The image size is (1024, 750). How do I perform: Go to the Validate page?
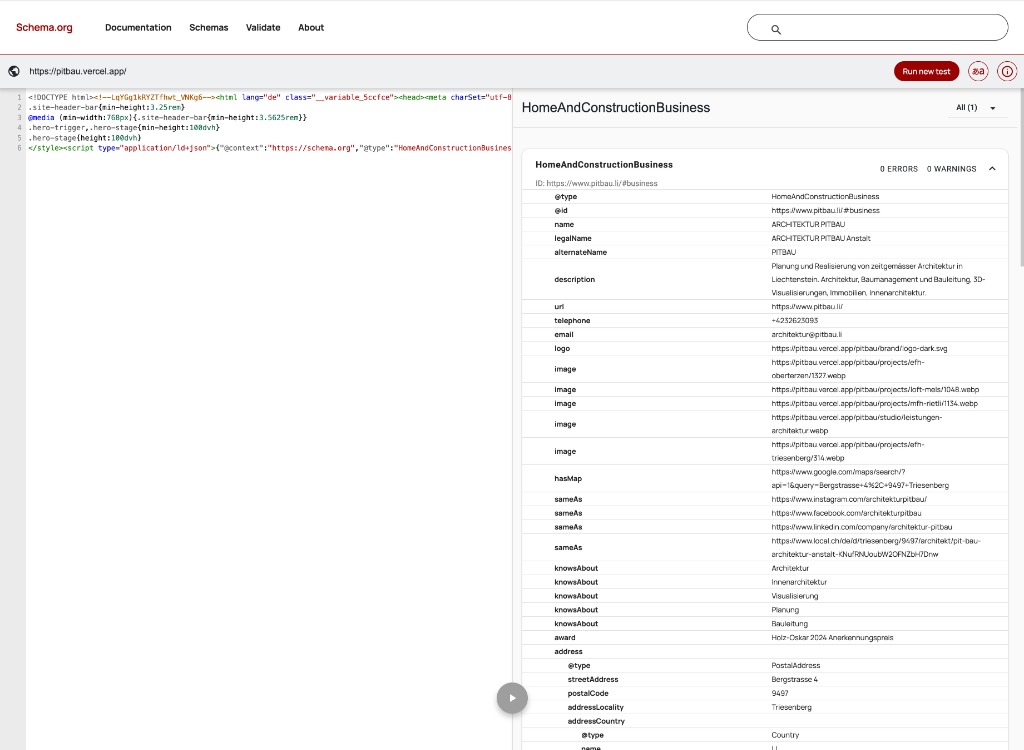(263, 27)
